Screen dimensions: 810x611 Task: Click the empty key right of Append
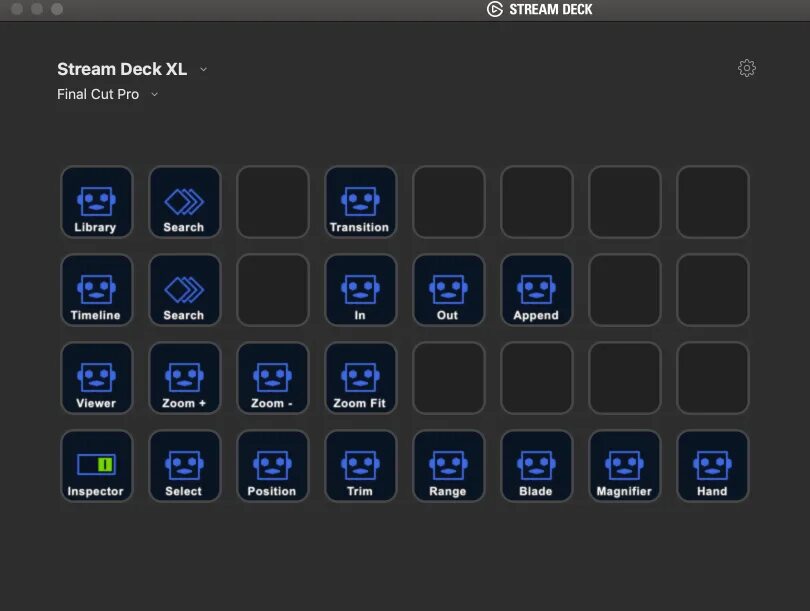625,290
